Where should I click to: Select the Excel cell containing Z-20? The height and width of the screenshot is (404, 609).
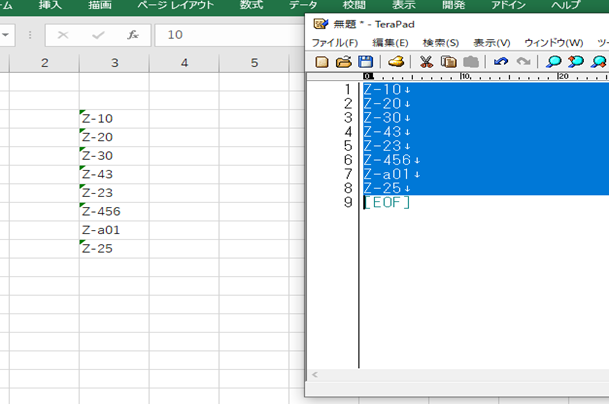pyautogui.click(x=114, y=137)
